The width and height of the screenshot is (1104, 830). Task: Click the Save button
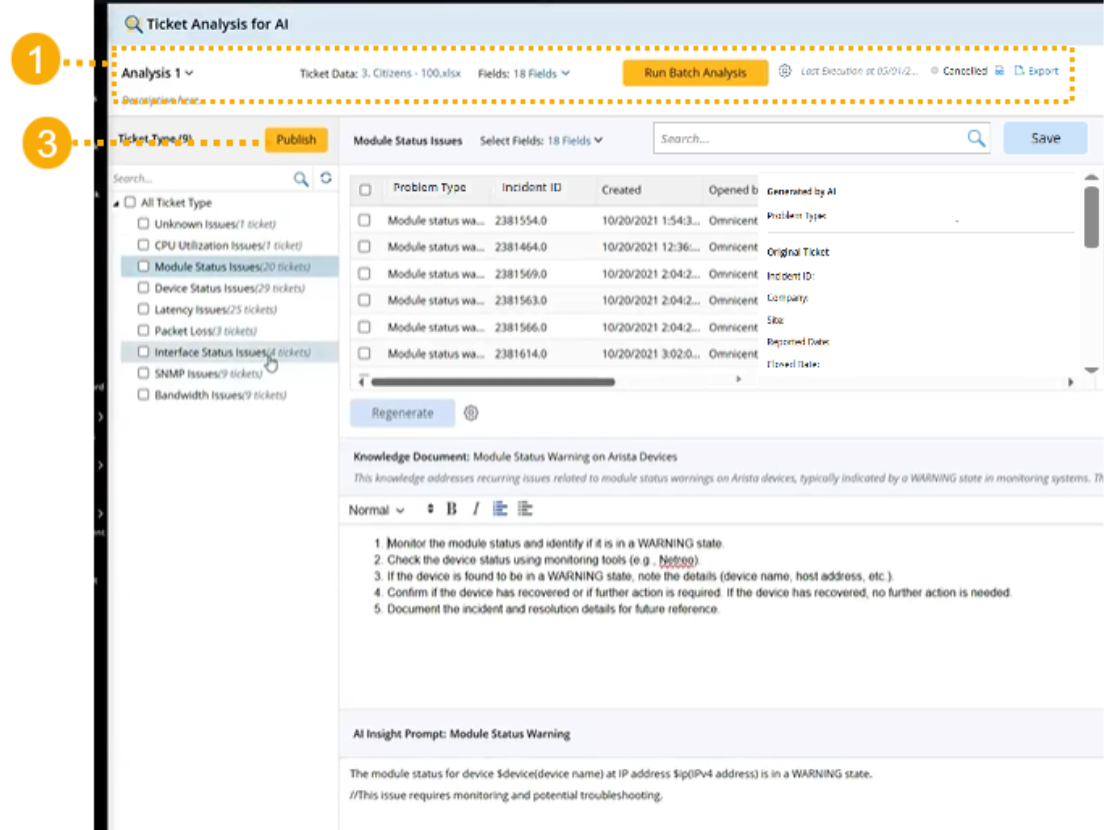pos(1045,138)
